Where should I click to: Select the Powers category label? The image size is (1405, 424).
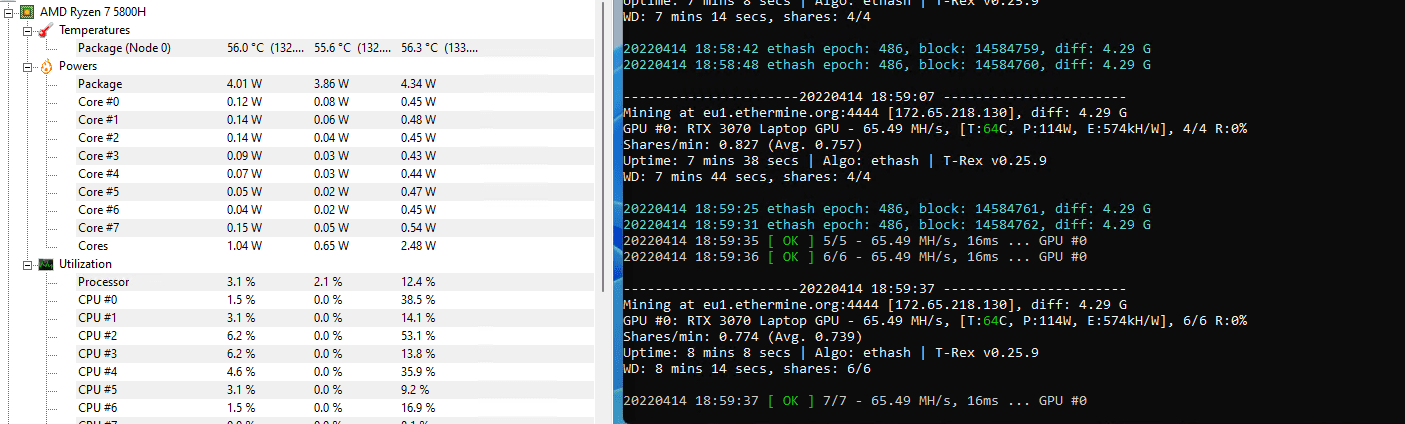point(78,66)
